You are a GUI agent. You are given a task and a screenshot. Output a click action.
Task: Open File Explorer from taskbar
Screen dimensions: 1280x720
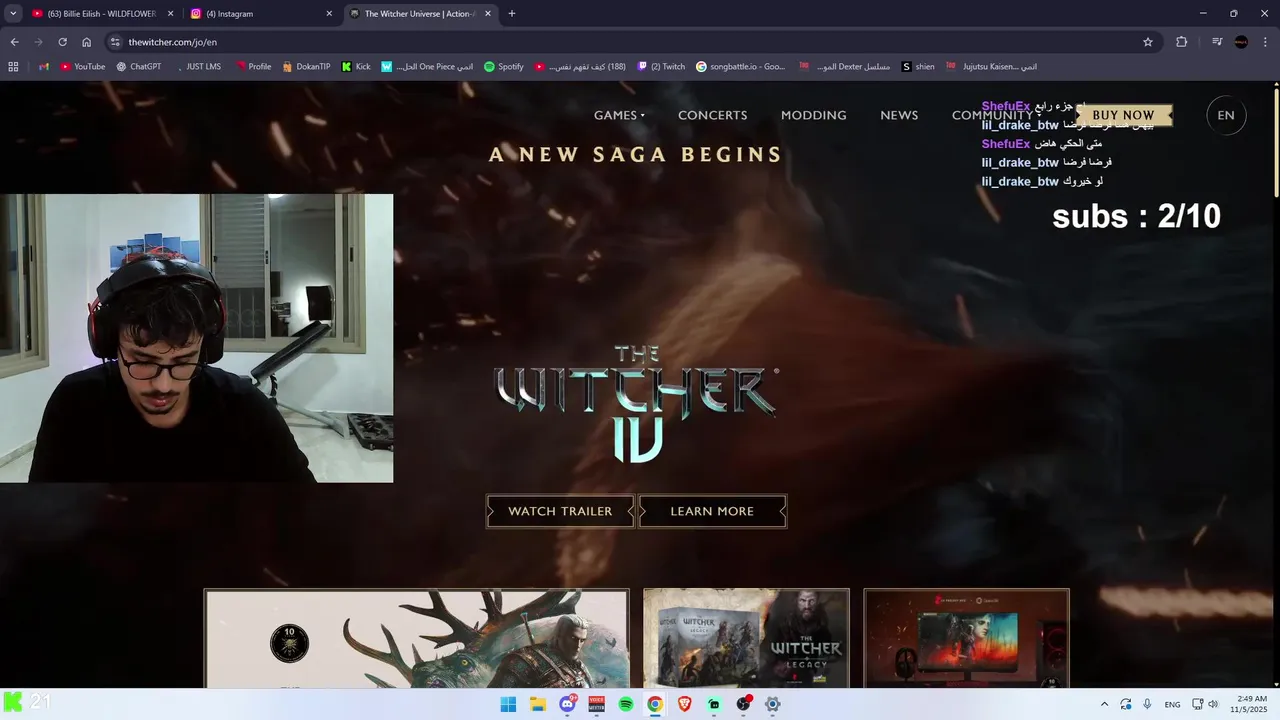537,704
